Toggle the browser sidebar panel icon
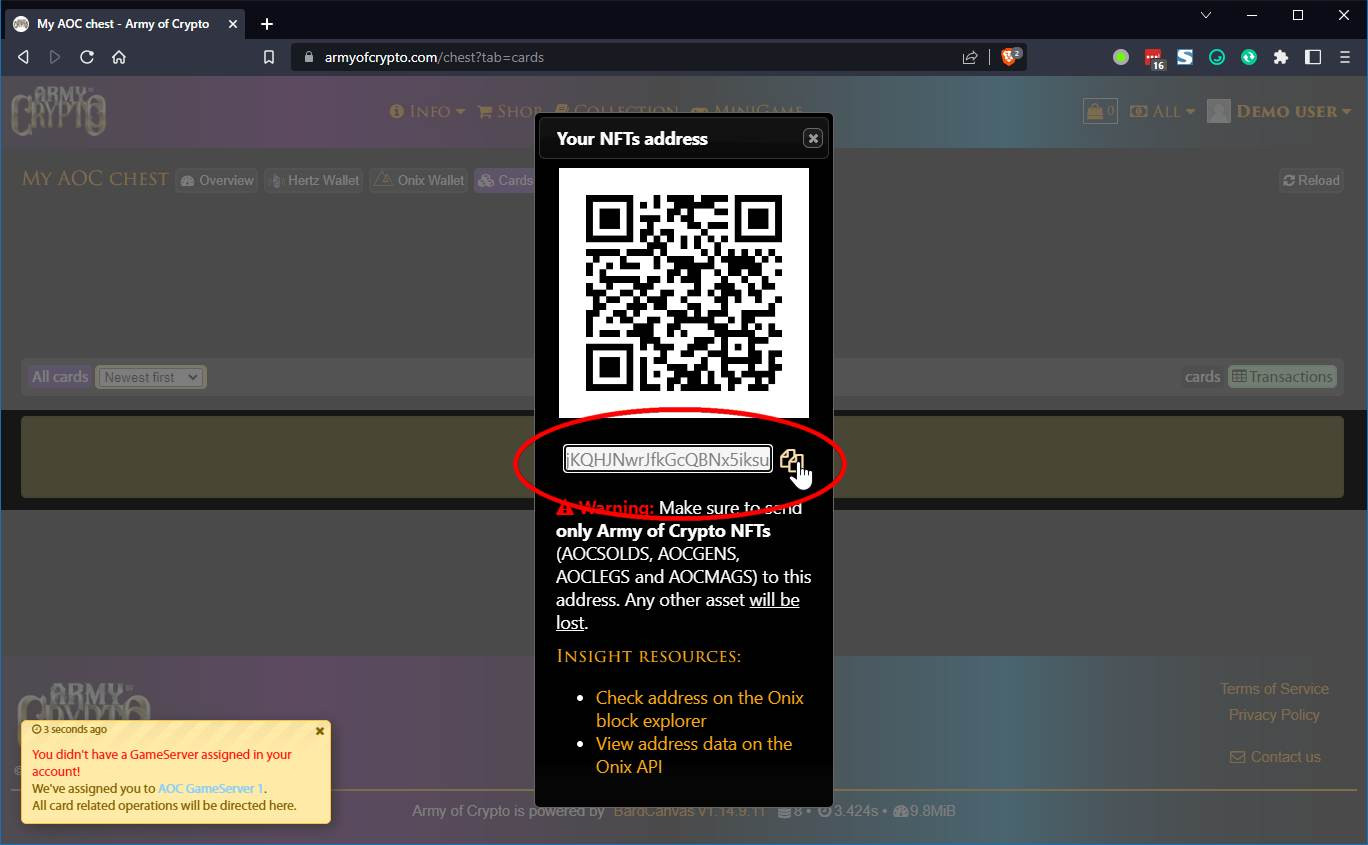This screenshot has height=845, width=1368. 1313,57
